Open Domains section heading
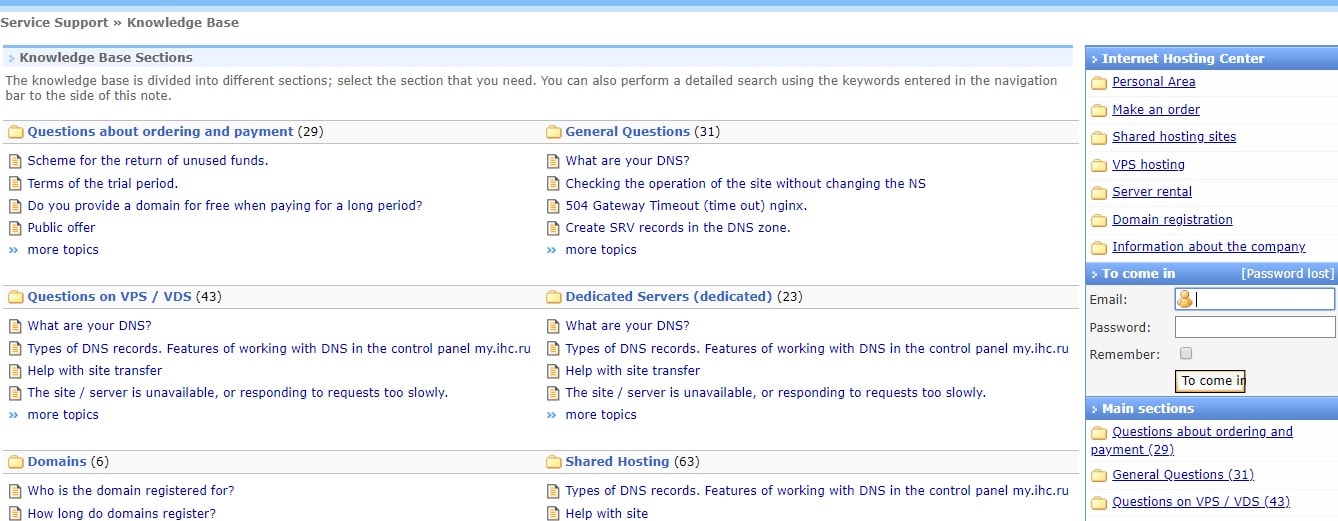 point(57,462)
